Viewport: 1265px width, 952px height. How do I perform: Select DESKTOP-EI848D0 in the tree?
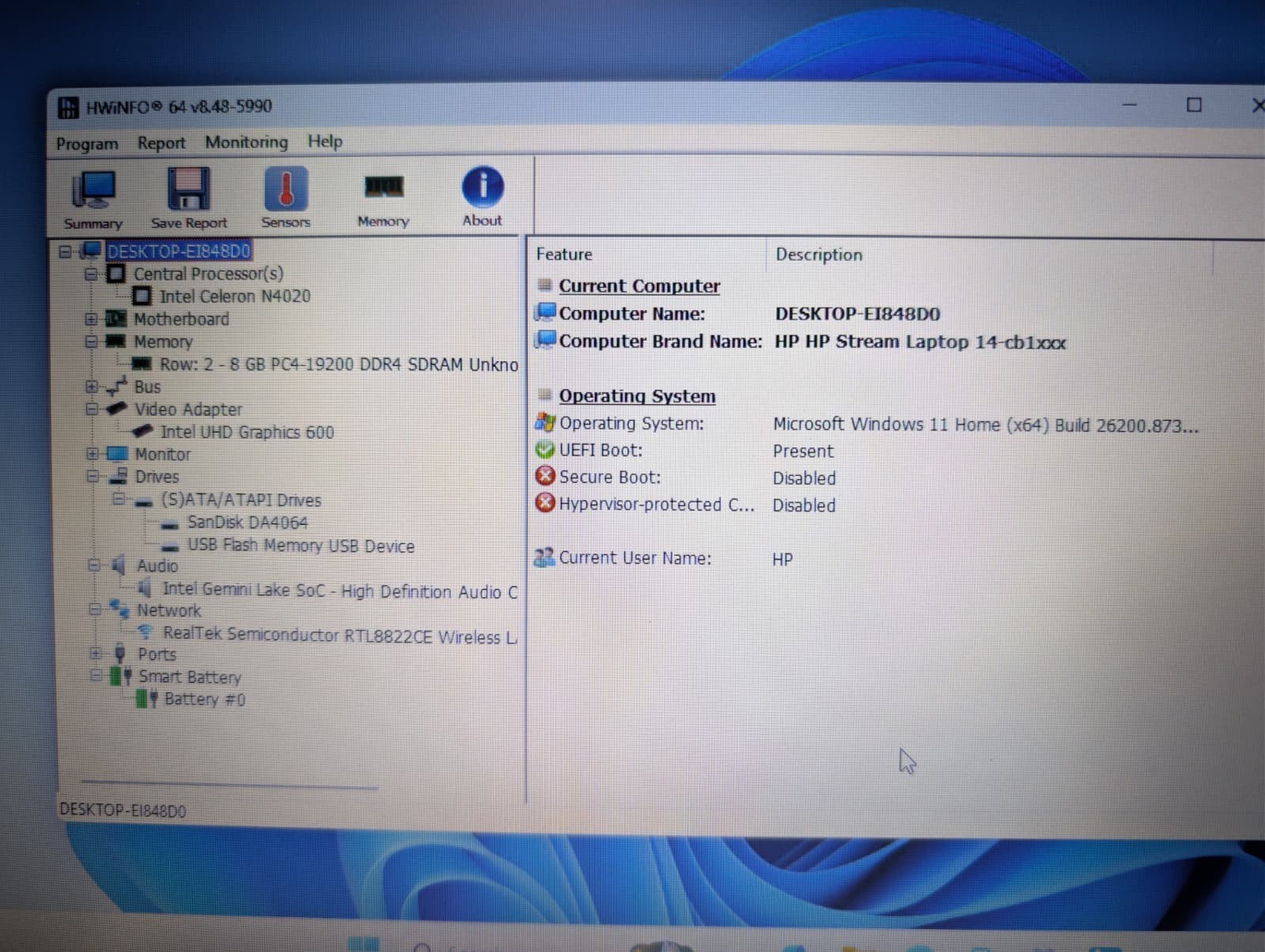pyautogui.click(x=179, y=251)
